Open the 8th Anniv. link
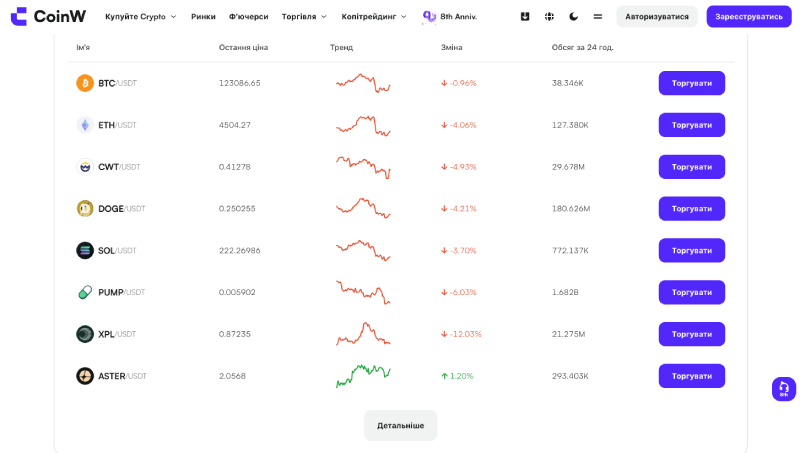 (x=459, y=17)
